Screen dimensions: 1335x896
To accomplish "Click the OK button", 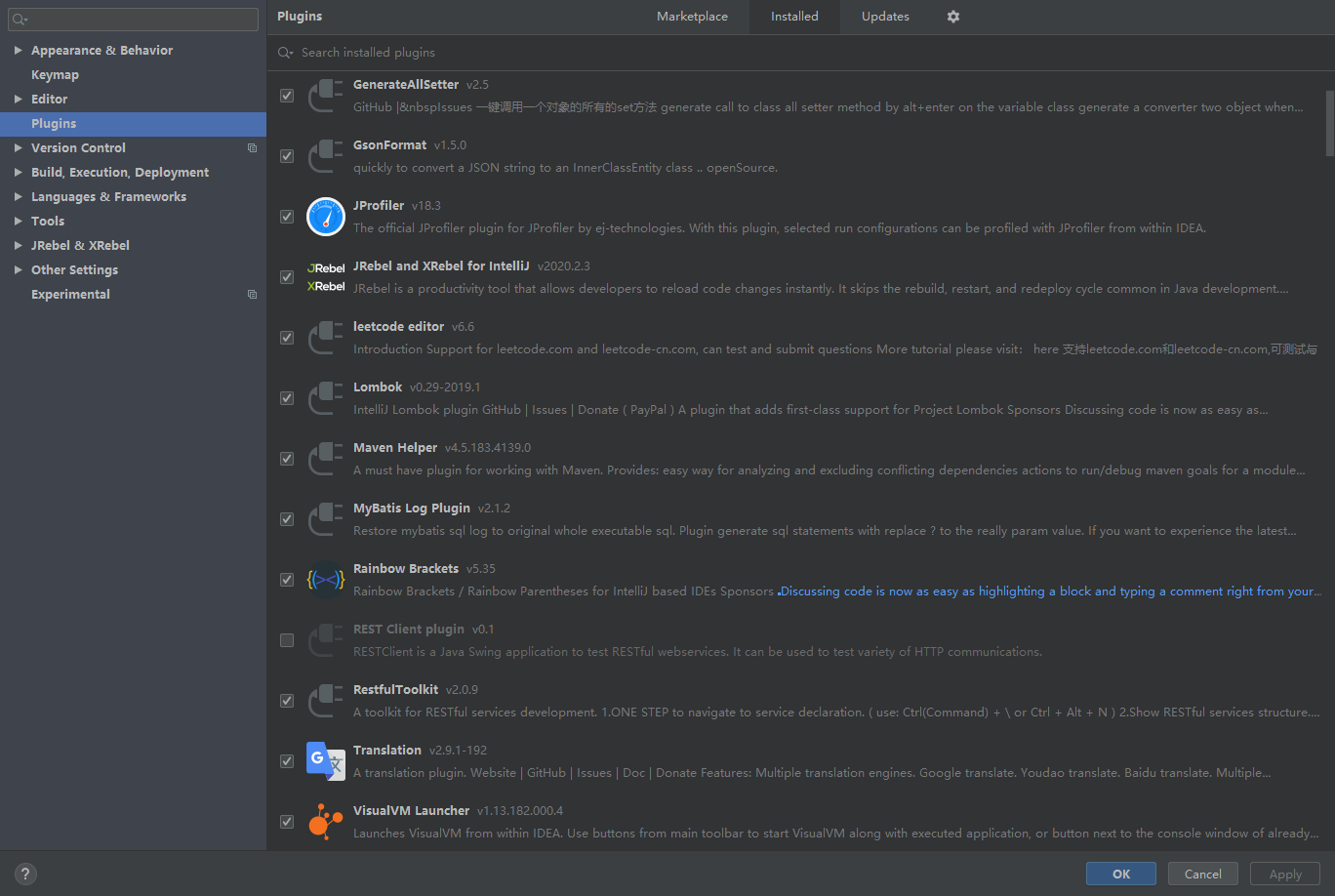I will (x=1121, y=874).
